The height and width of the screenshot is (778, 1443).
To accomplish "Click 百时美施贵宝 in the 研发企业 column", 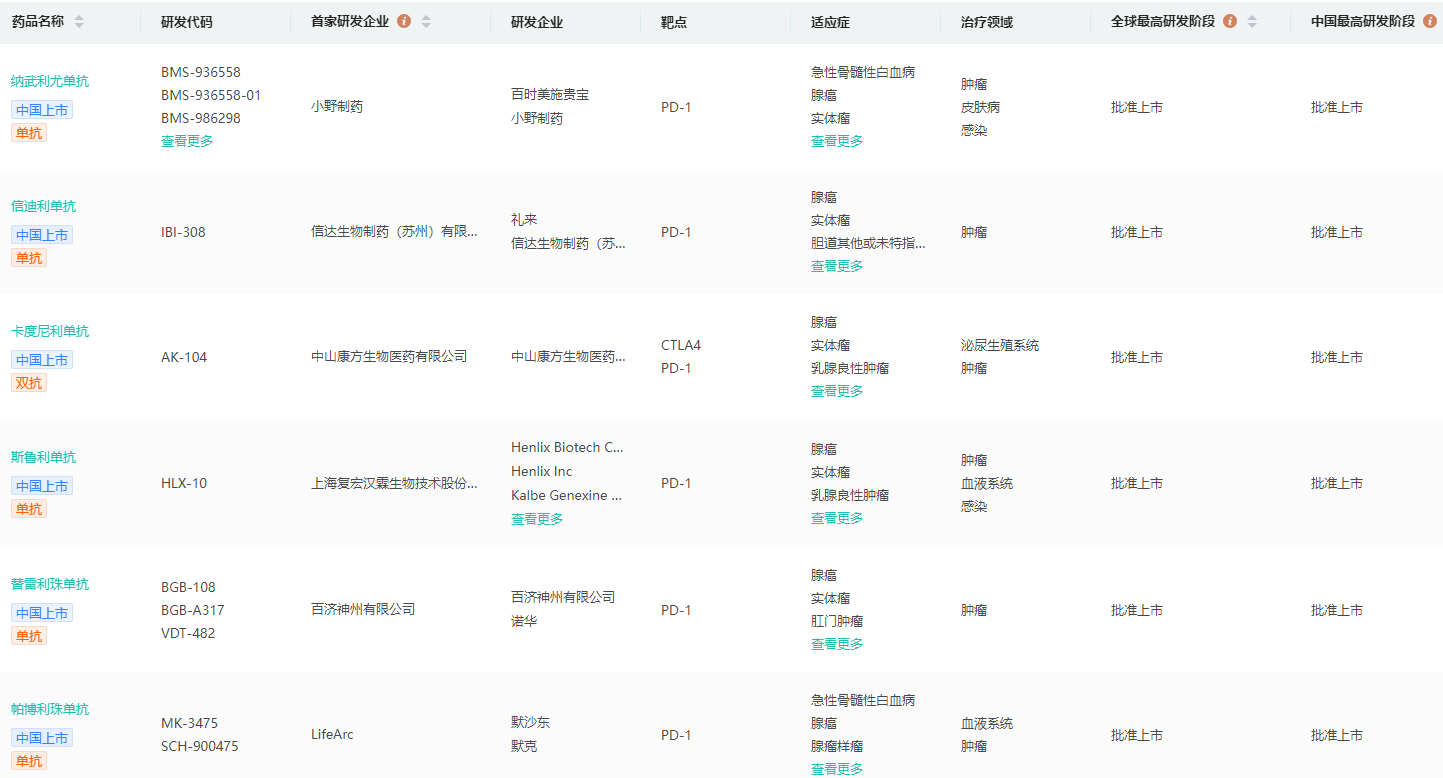I will [x=550, y=94].
